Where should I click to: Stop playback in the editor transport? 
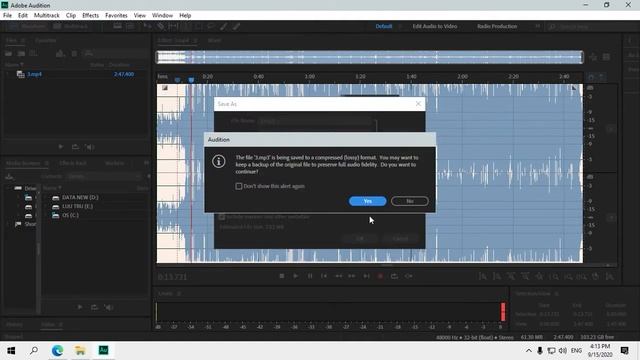pos(282,276)
